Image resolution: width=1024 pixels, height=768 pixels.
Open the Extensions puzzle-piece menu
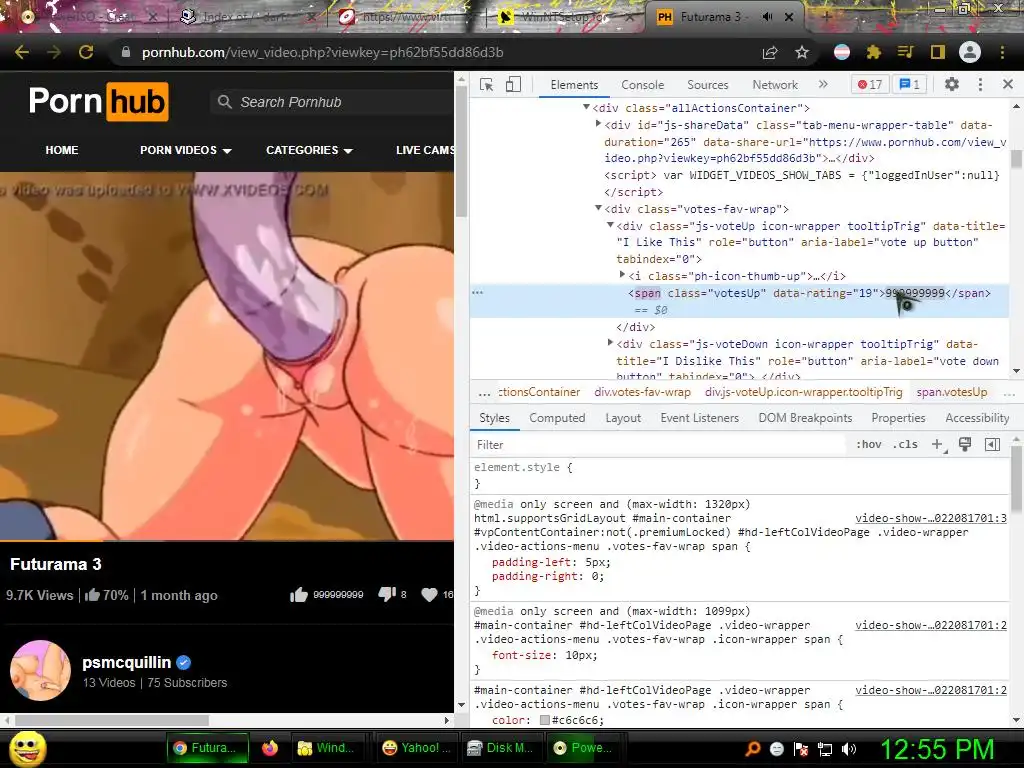873,52
